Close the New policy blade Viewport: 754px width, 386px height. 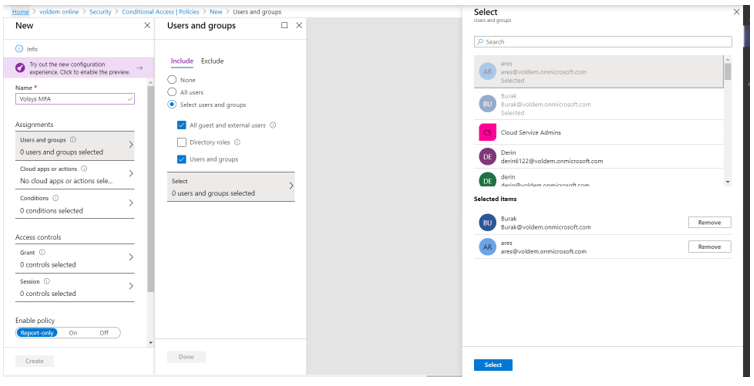pyautogui.click(x=147, y=25)
